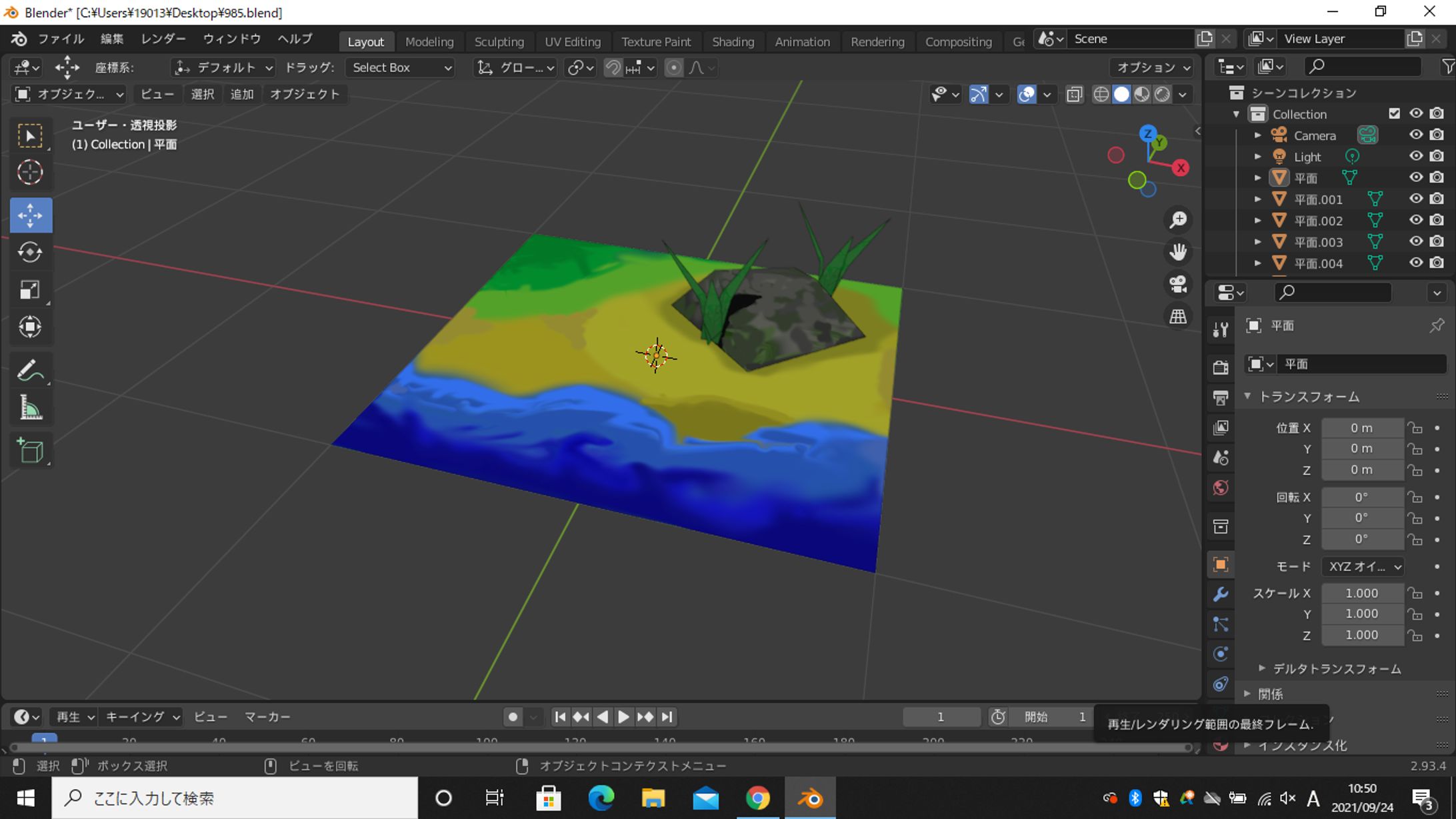Switch to rendered viewport shading
1456x819 pixels.
tap(1162, 94)
